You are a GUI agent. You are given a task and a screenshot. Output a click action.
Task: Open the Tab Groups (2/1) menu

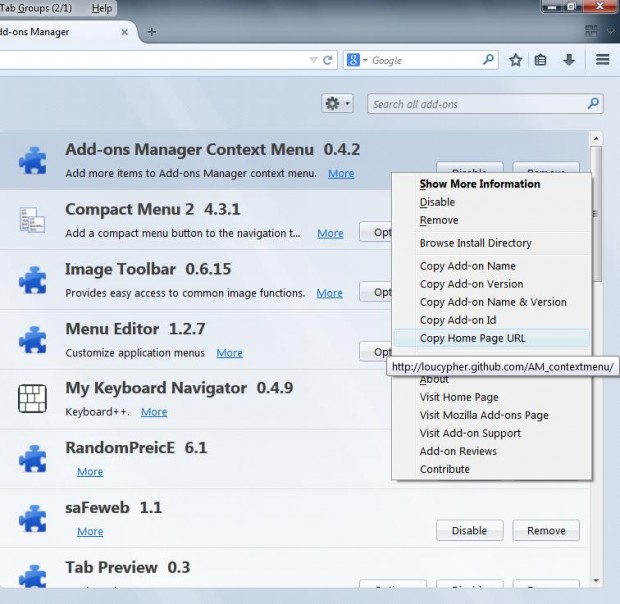(36, 8)
